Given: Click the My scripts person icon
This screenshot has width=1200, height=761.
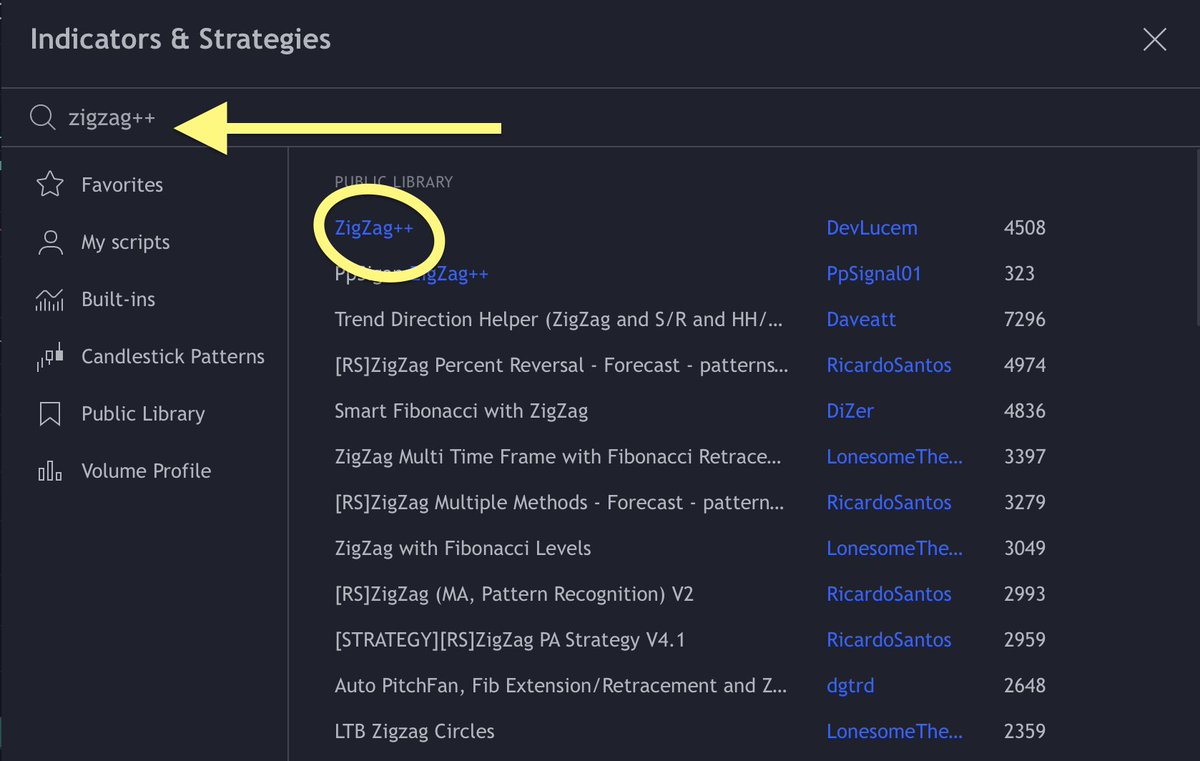Looking at the screenshot, I should coord(49,242).
